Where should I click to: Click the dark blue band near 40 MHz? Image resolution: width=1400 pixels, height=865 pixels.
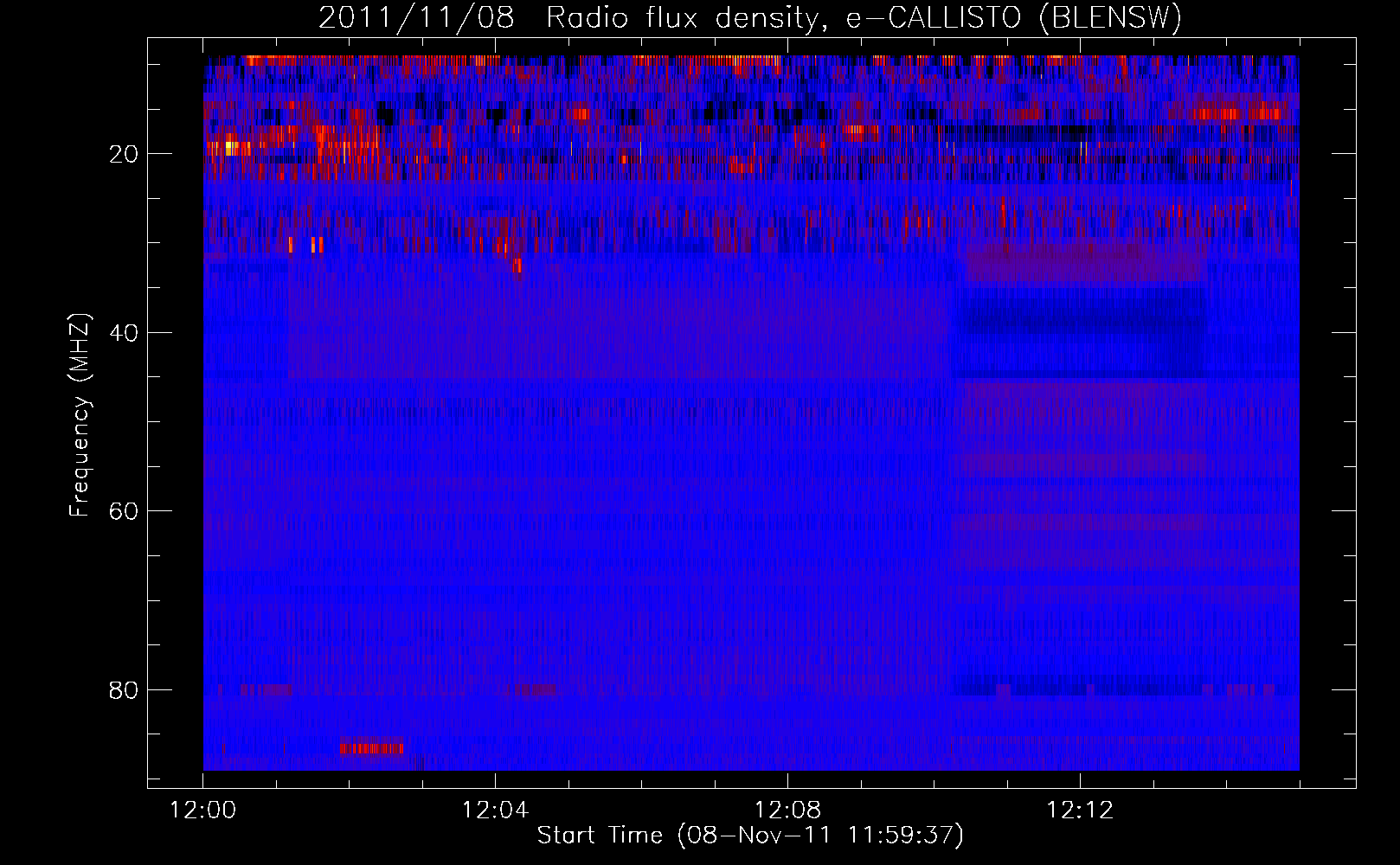point(1078,332)
